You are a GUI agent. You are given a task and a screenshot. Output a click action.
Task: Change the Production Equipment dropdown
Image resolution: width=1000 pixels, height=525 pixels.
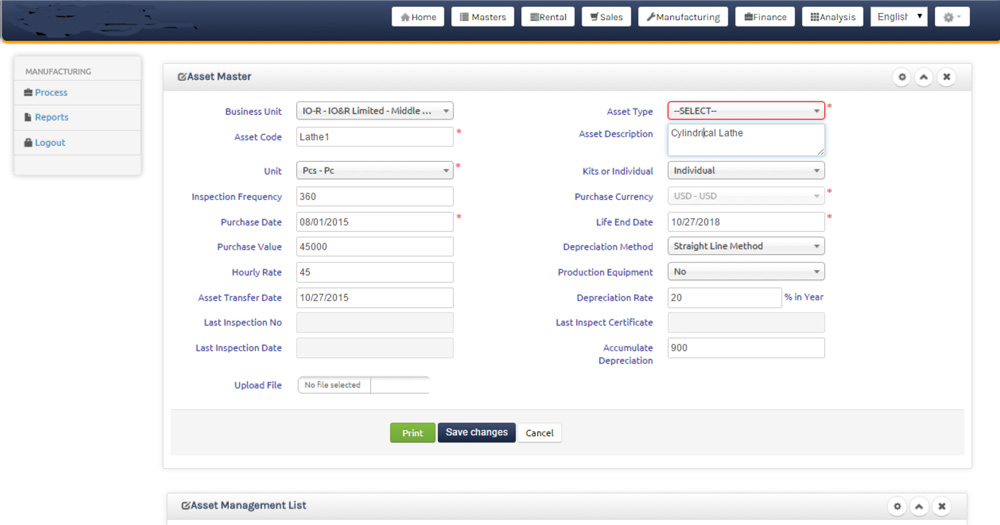[x=746, y=272]
